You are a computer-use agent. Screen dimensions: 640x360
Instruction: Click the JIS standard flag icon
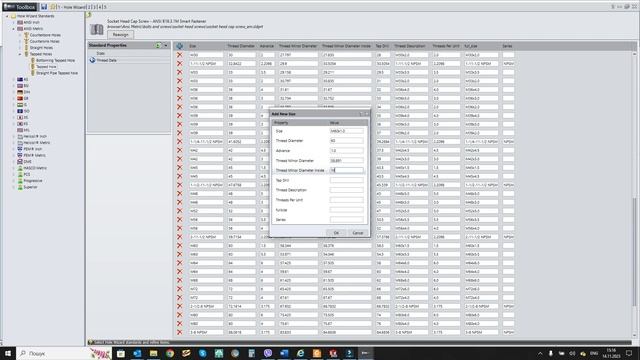coord(20,118)
